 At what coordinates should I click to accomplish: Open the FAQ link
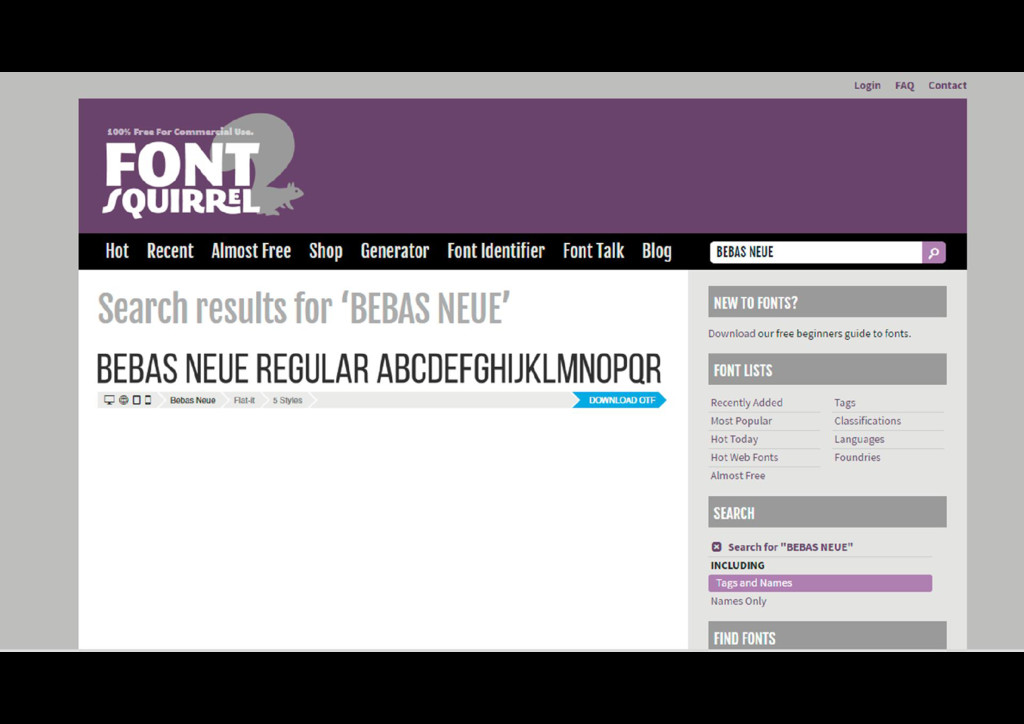point(904,86)
